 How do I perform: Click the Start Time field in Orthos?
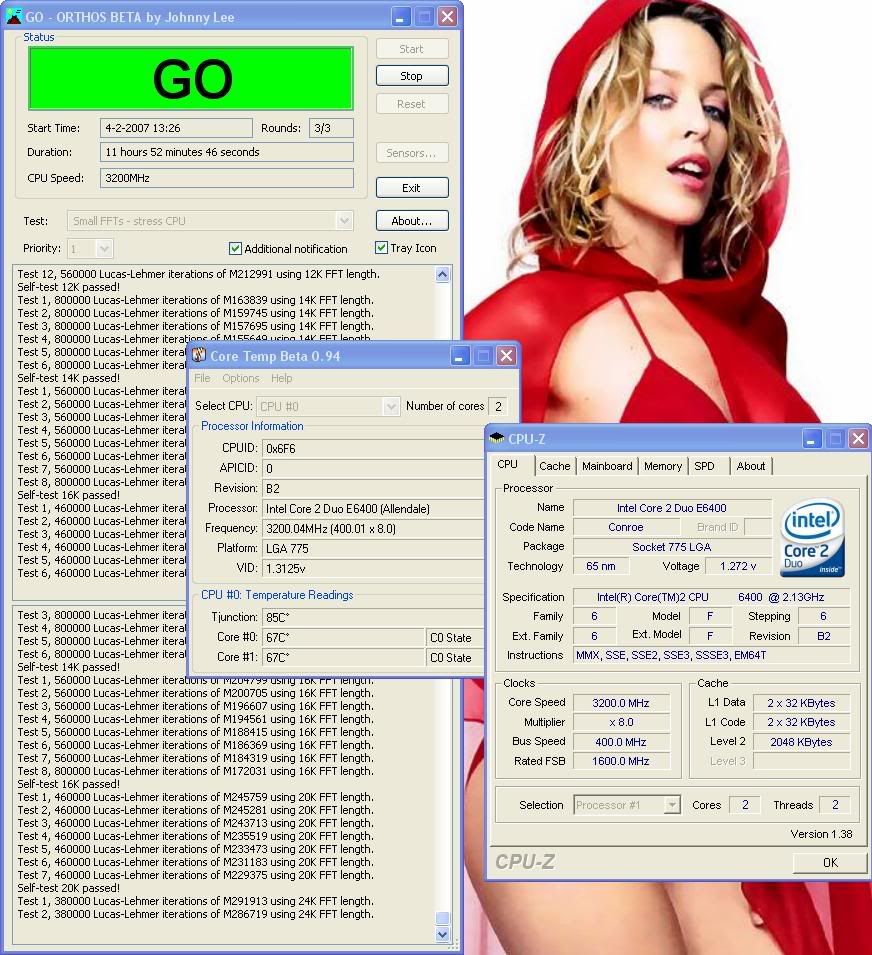[176, 128]
